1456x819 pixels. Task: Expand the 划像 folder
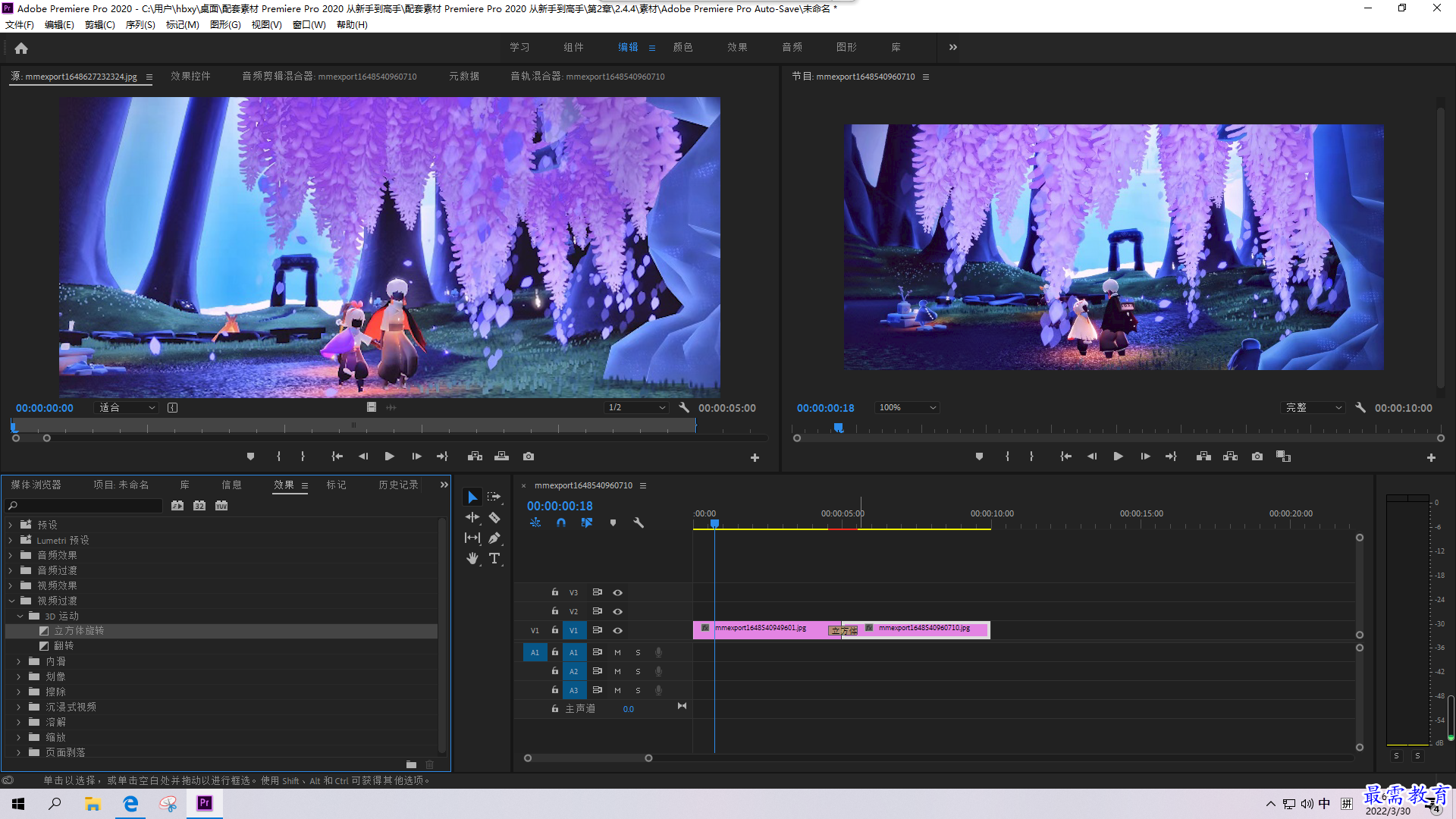pos(19,676)
